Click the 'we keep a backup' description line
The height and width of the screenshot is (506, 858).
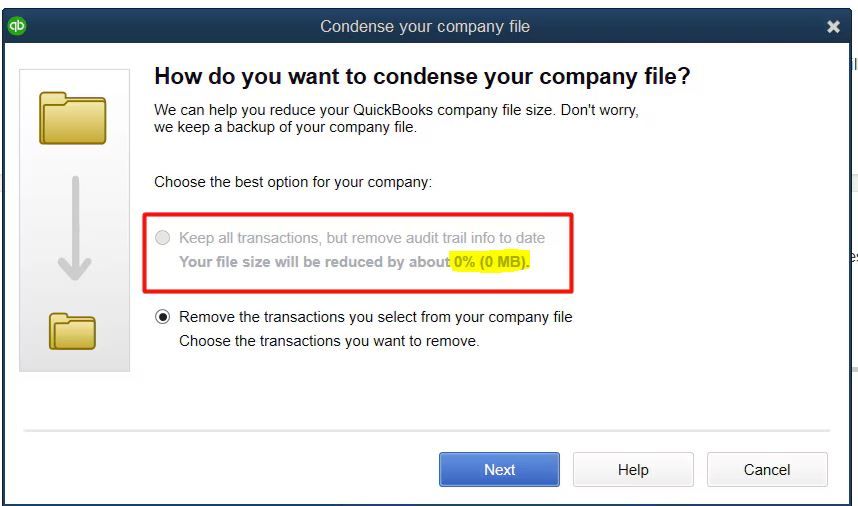point(285,127)
